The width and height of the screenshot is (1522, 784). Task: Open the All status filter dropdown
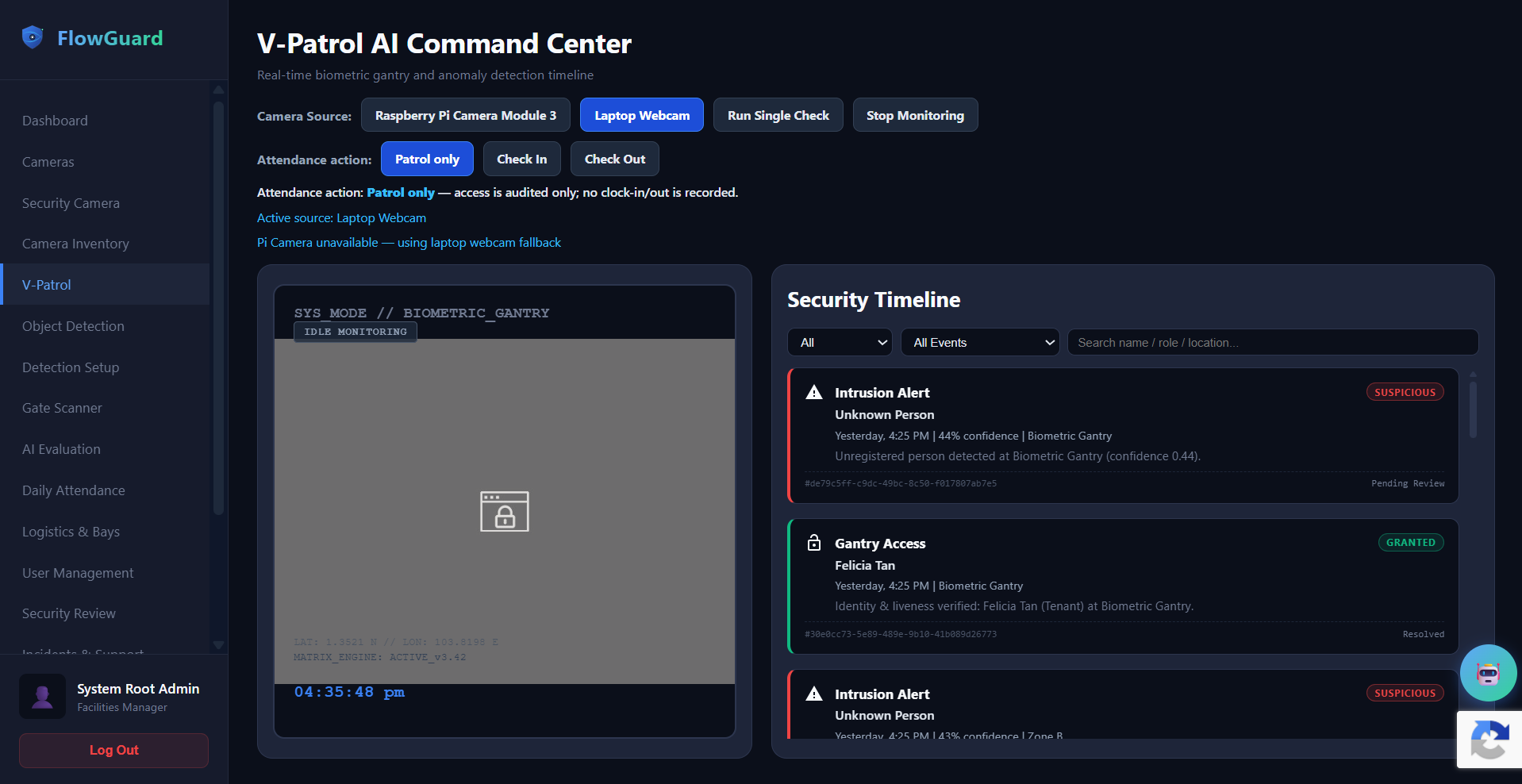coord(840,343)
